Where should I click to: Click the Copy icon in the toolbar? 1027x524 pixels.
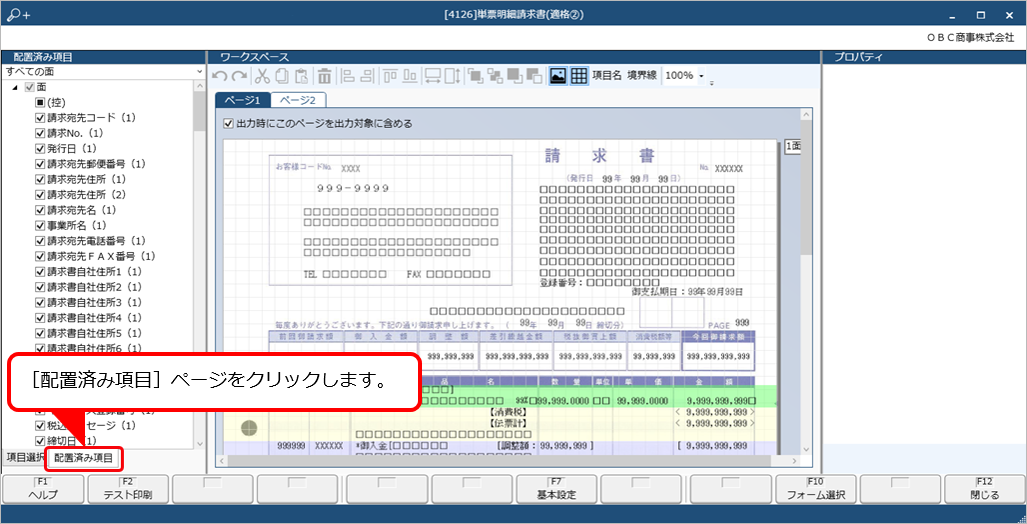[282, 76]
